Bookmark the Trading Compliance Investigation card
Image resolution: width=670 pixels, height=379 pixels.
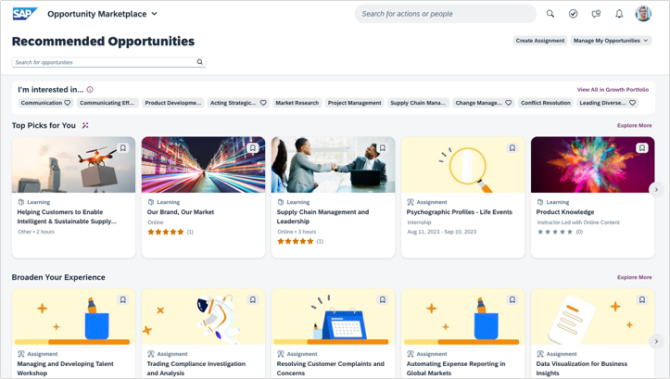coord(253,300)
